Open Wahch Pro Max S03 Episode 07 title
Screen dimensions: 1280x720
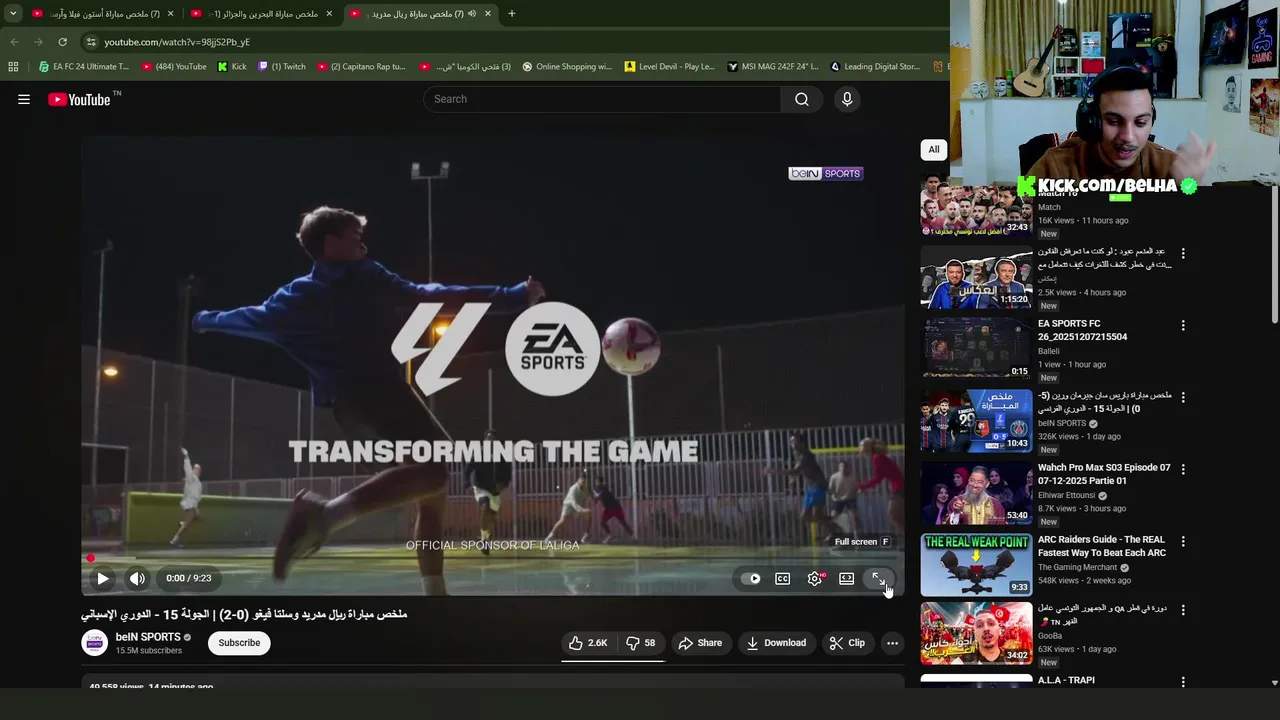[x=1104, y=474]
